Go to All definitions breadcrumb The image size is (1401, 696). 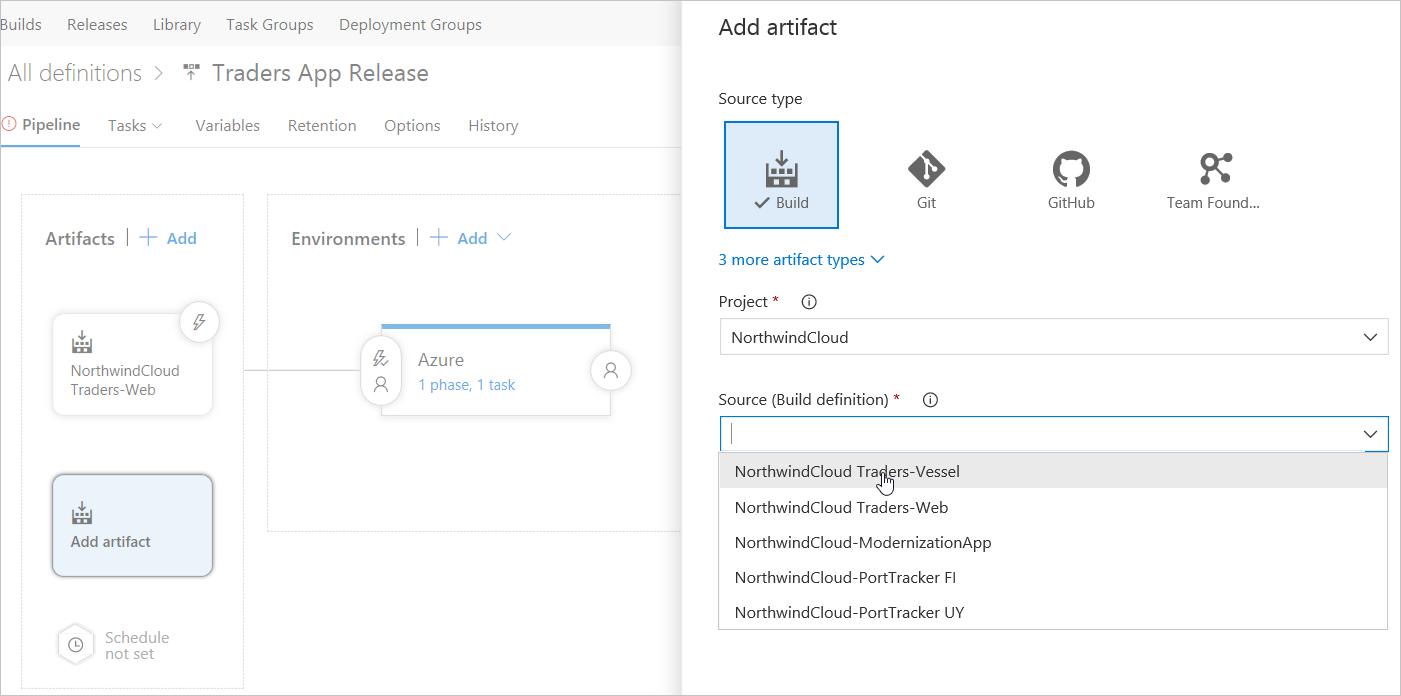(75, 73)
